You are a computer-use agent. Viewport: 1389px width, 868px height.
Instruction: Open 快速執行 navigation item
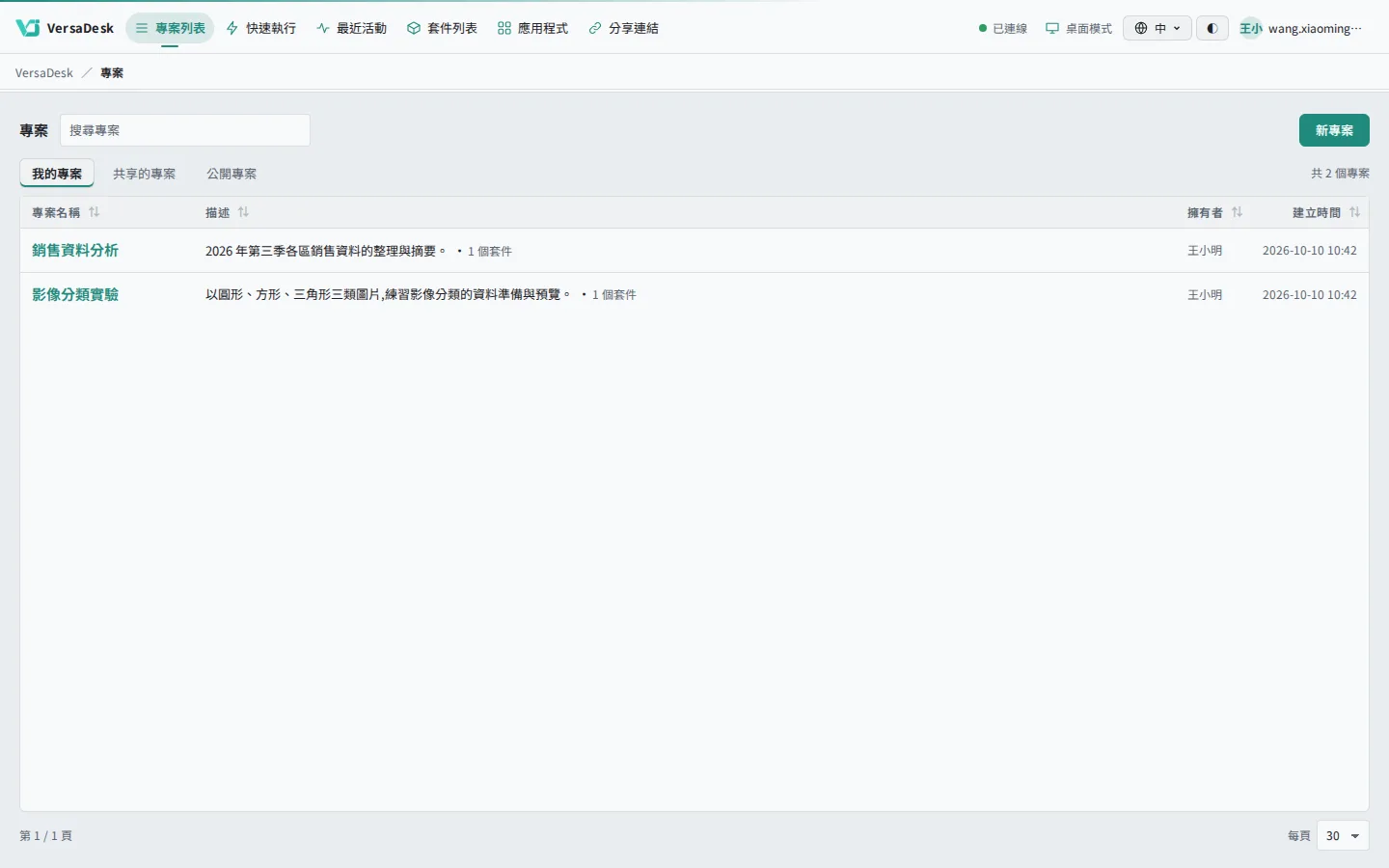(x=260, y=28)
